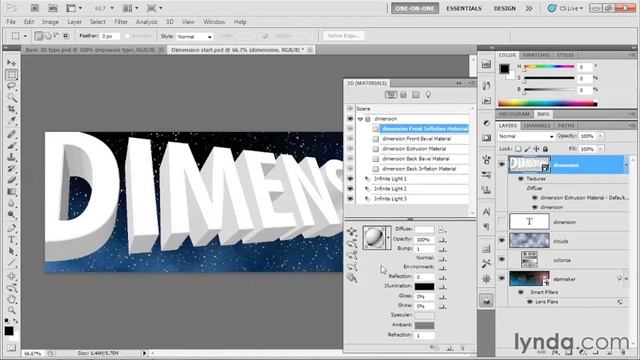Viewport: 640px width, 360px height.
Task: Switch to the DESIGN workspace
Action: (505, 8)
